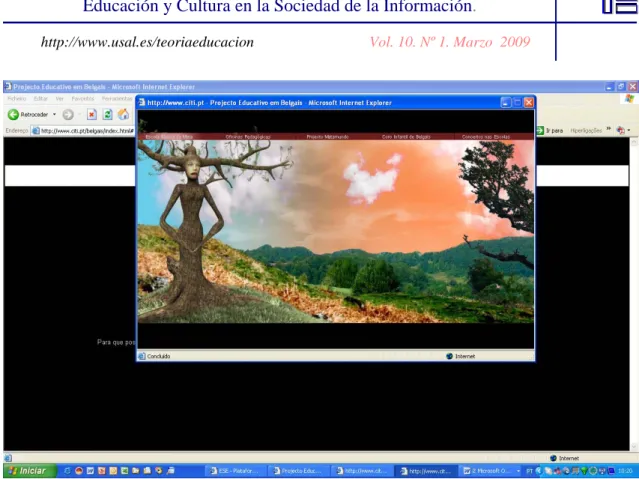The width and height of the screenshot is (639, 479).
Task: Click the Home page icon
Action: coord(123,115)
